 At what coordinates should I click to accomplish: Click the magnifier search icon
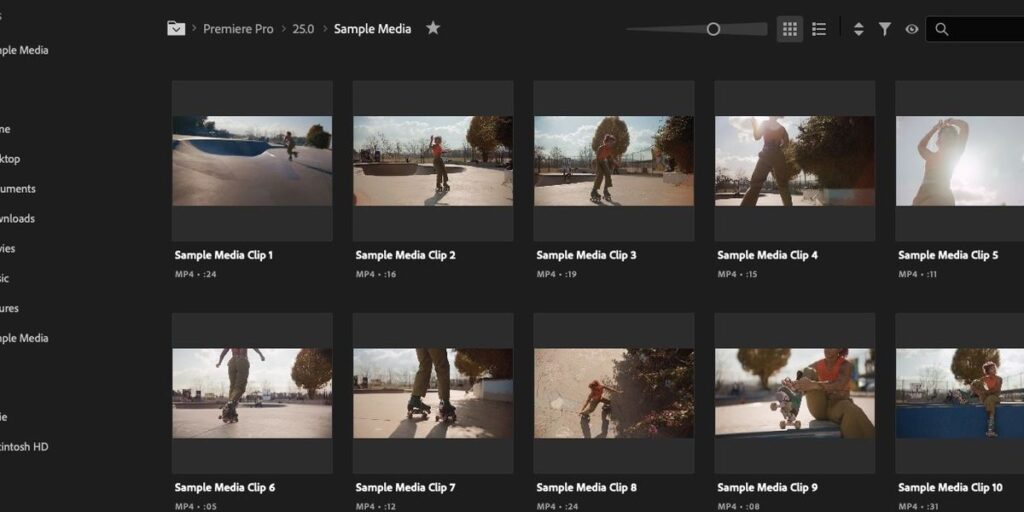(x=942, y=29)
